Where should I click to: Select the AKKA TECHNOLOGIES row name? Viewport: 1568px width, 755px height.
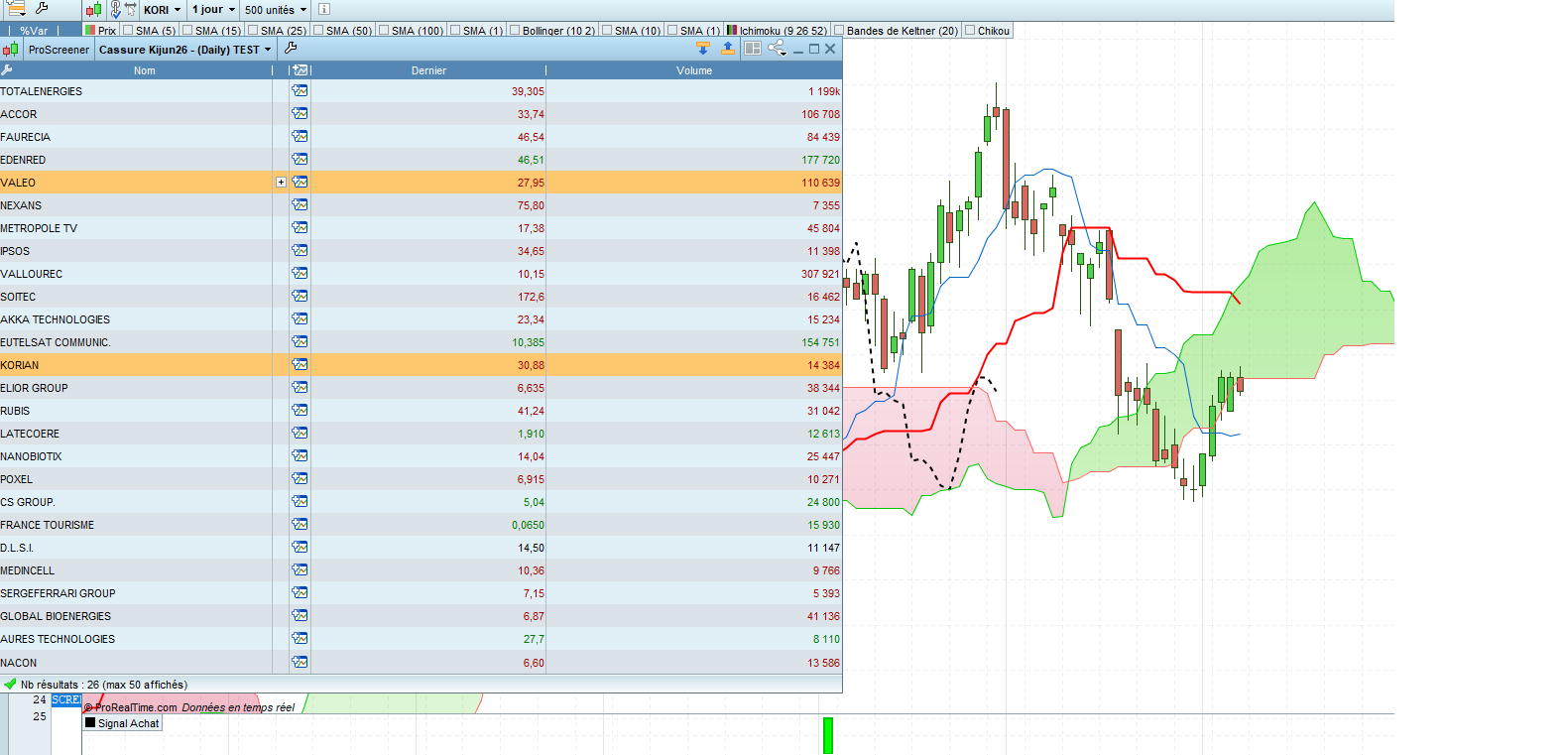tap(56, 319)
